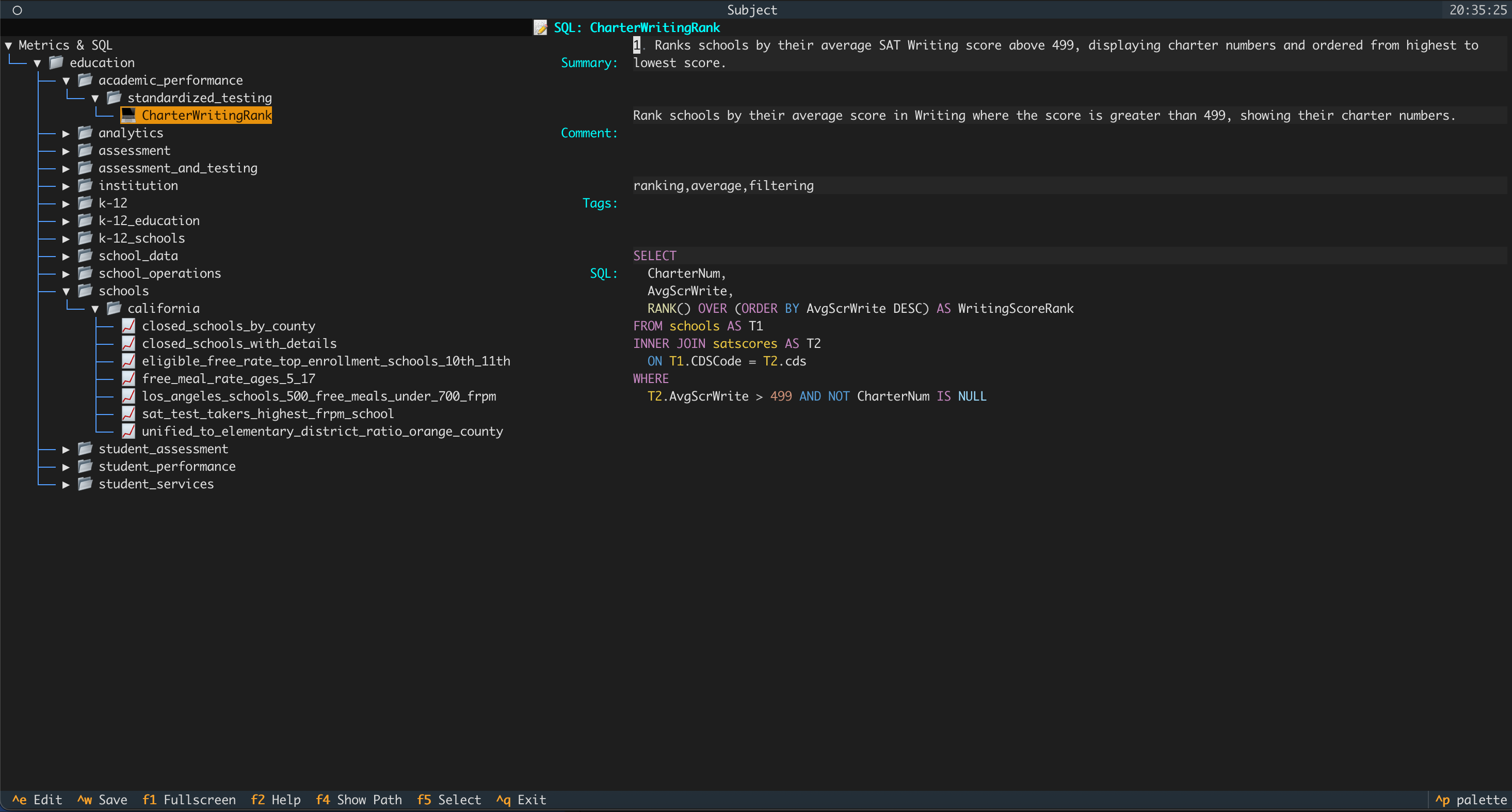
Task: Collapse the schools folder
Action: (67, 291)
